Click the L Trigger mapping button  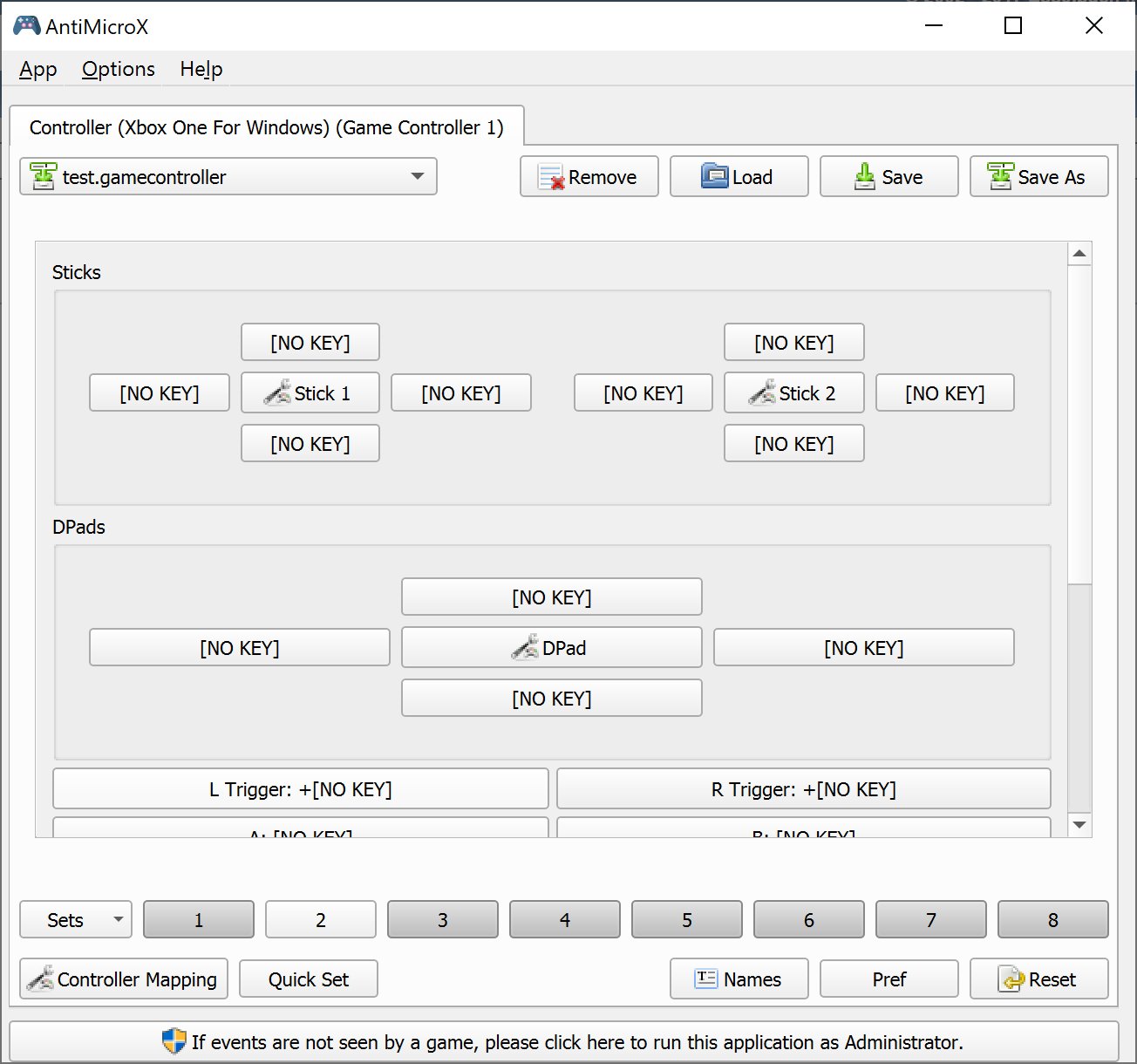click(301, 789)
